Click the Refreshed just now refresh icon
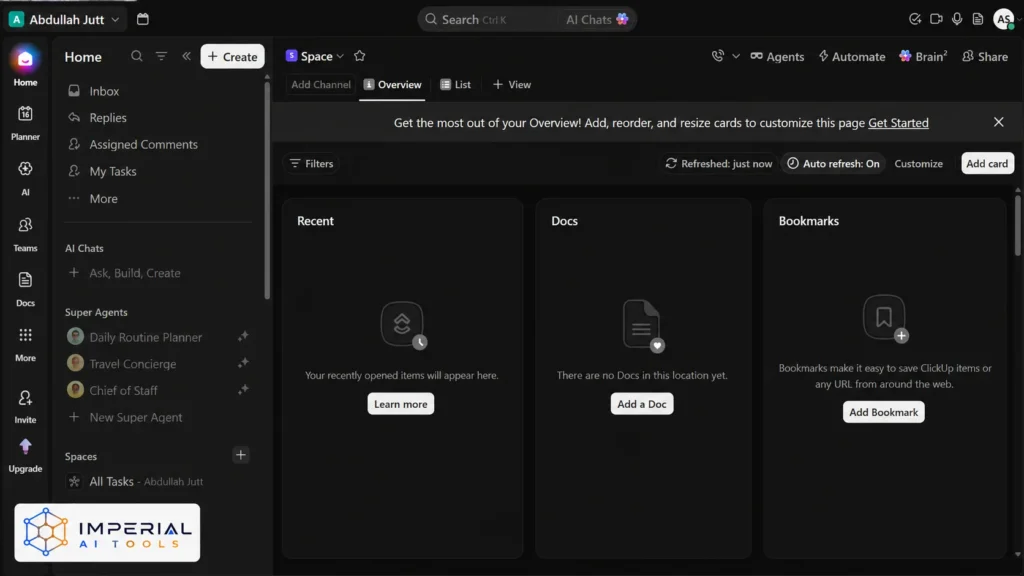Viewport: 1024px width, 576px height. click(671, 163)
